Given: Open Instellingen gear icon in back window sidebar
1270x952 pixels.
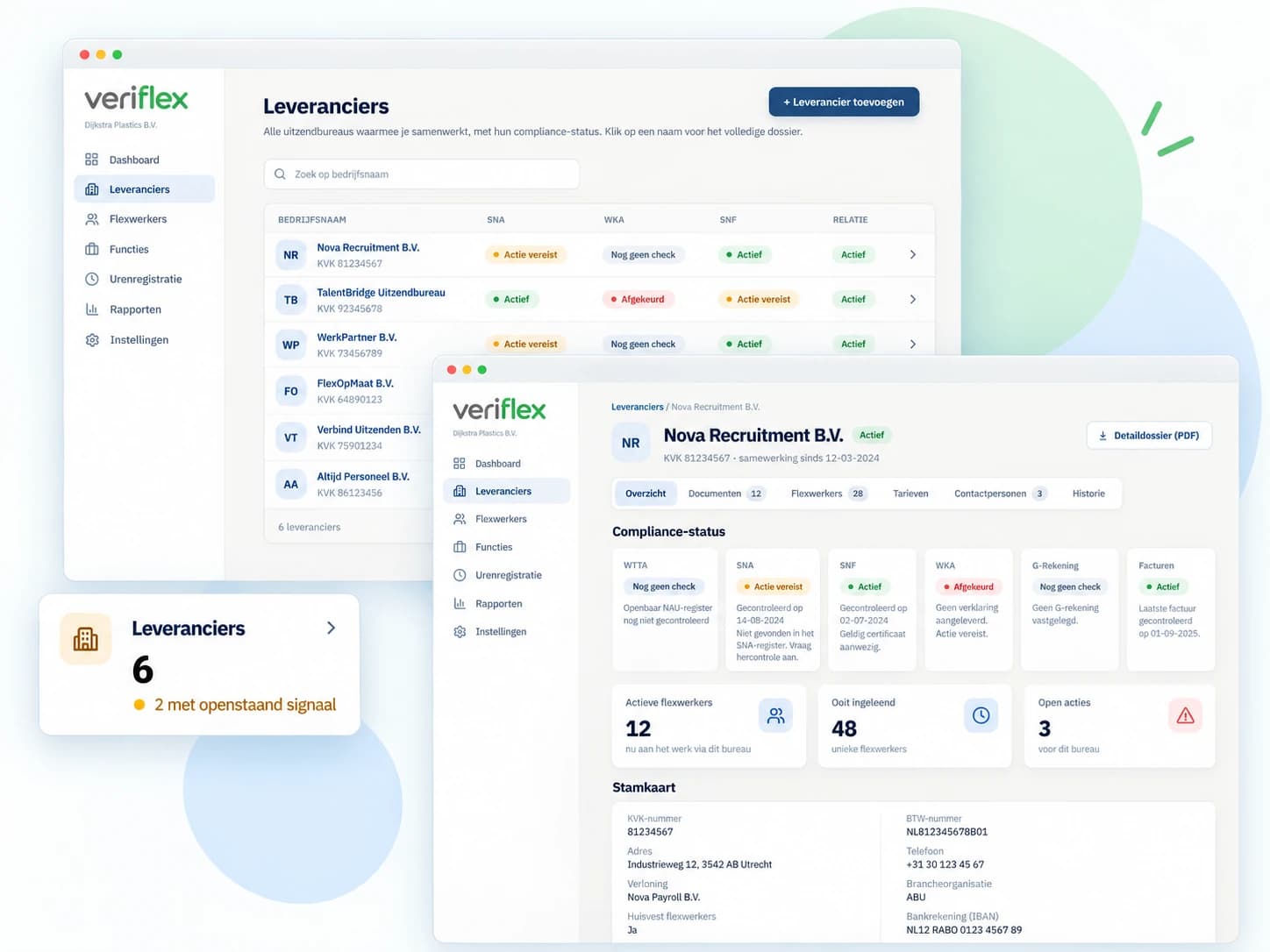Looking at the screenshot, I should pos(91,340).
